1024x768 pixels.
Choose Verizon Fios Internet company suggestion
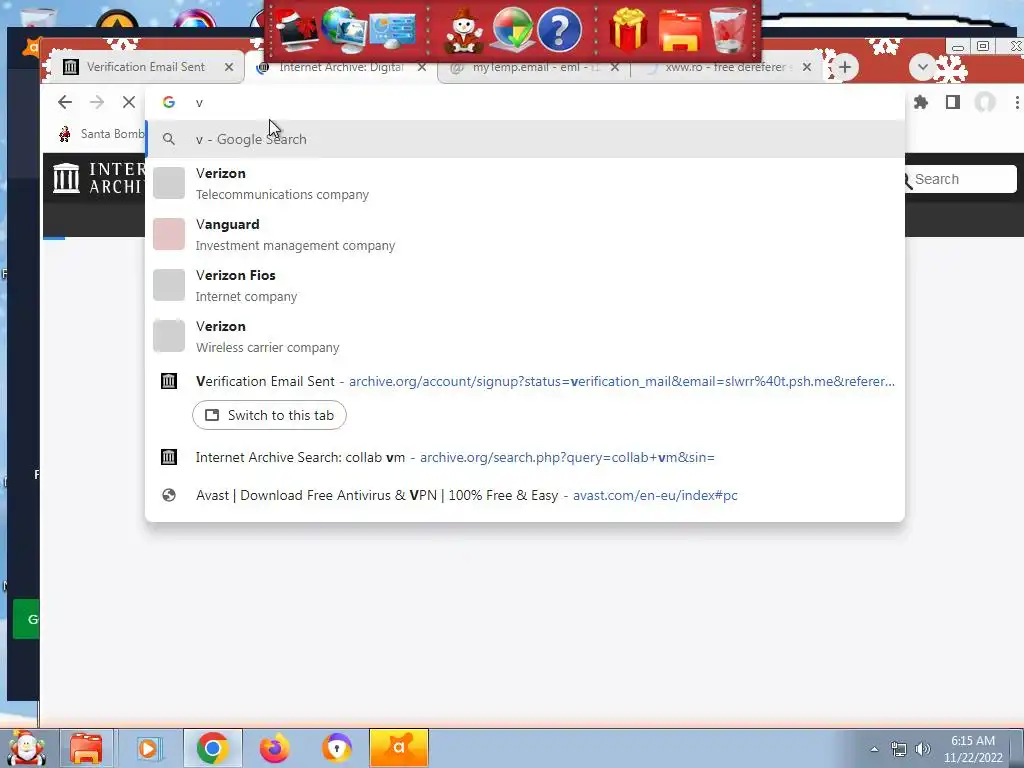(524, 285)
